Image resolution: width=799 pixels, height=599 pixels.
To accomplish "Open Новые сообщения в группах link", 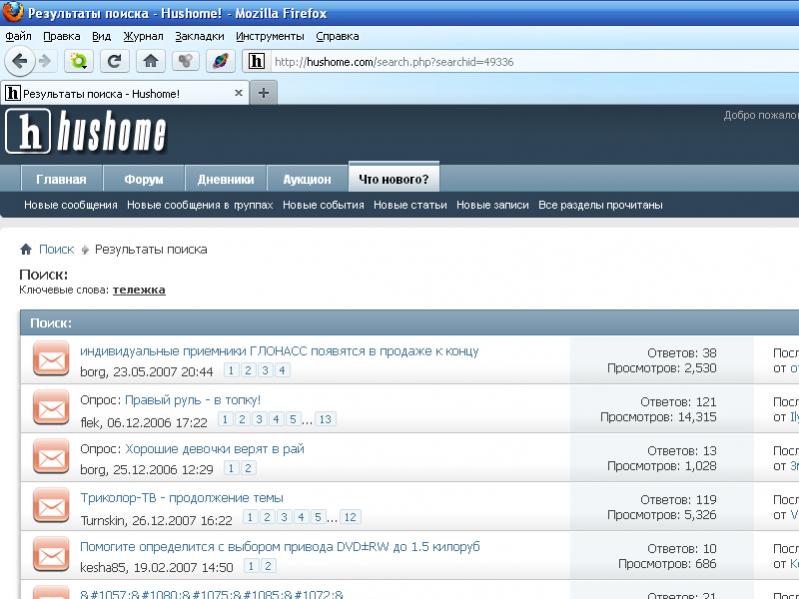I will click(x=200, y=205).
